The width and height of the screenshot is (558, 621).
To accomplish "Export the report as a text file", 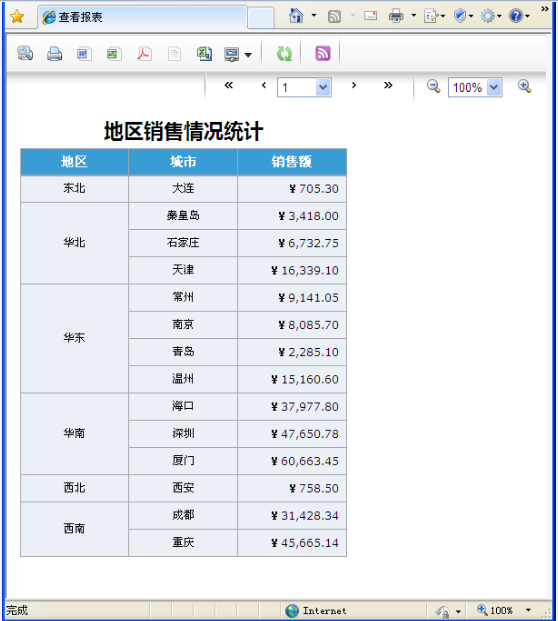I will point(174,53).
